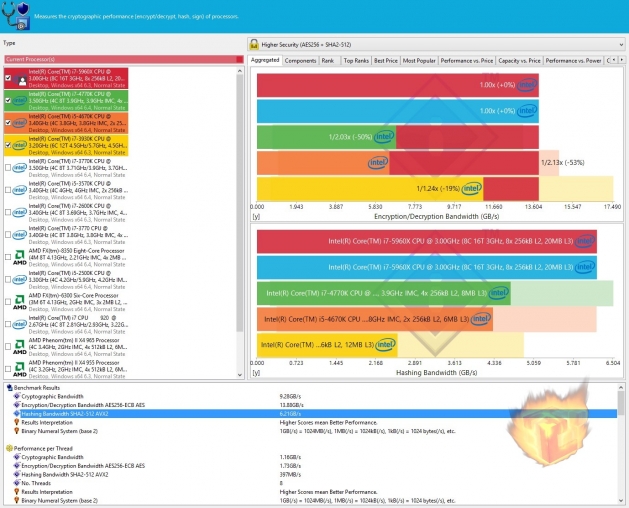This screenshot has height=508, width=629.
Task: Uncheck the i7-5960X processor checkbox
Action: click(x=8, y=78)
